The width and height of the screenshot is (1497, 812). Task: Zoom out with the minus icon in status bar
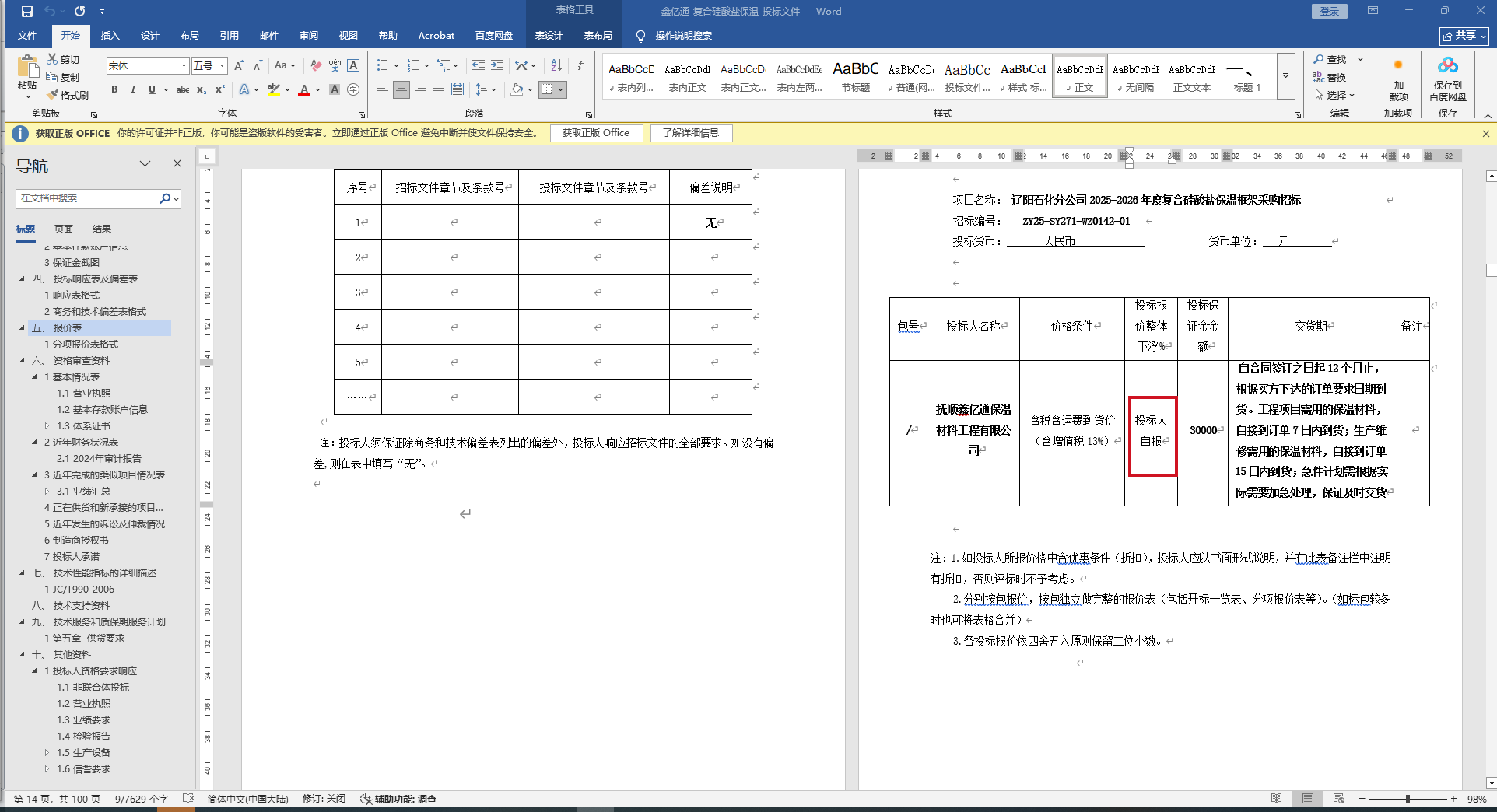point(1362,799)
